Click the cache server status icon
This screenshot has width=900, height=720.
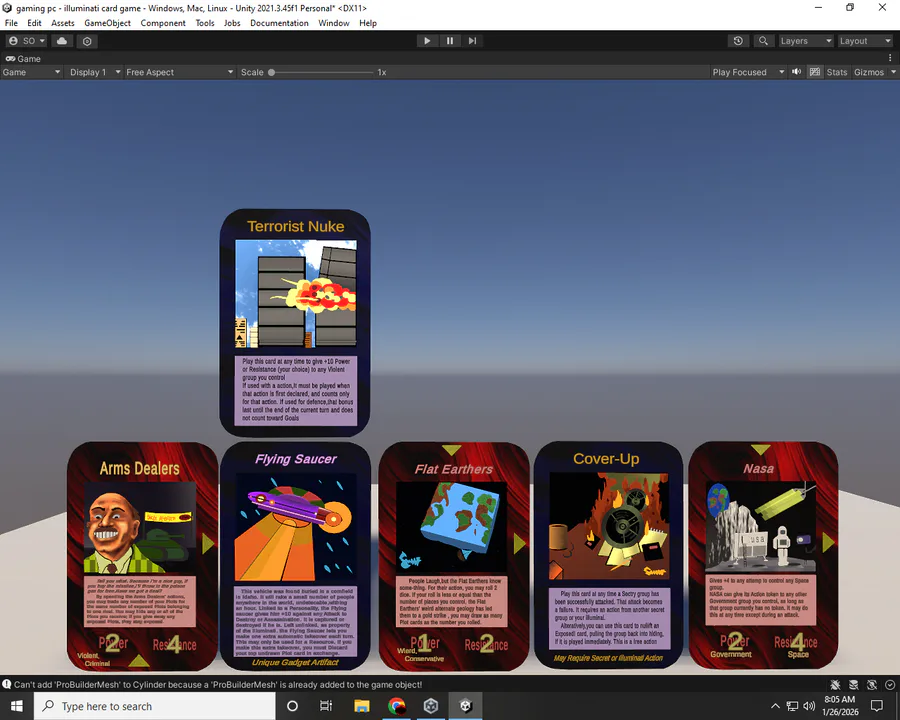(854, 684)
